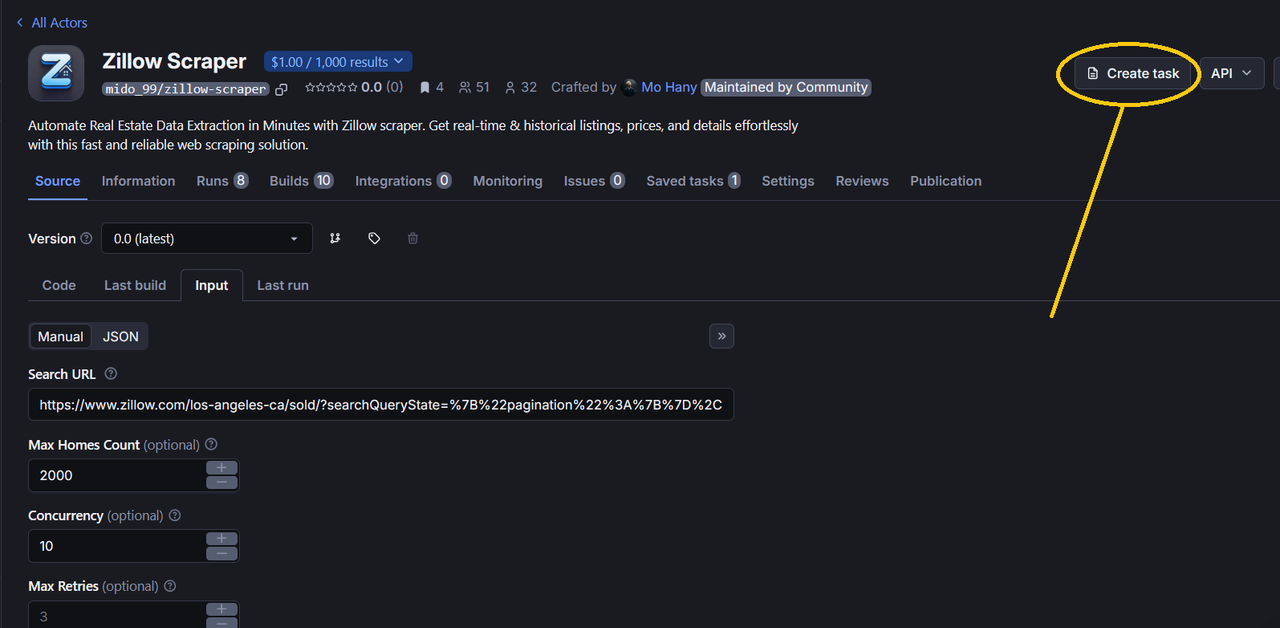
Task: Select the Code sub-tab
Action: pyautogui.click(x=59, y=285)
